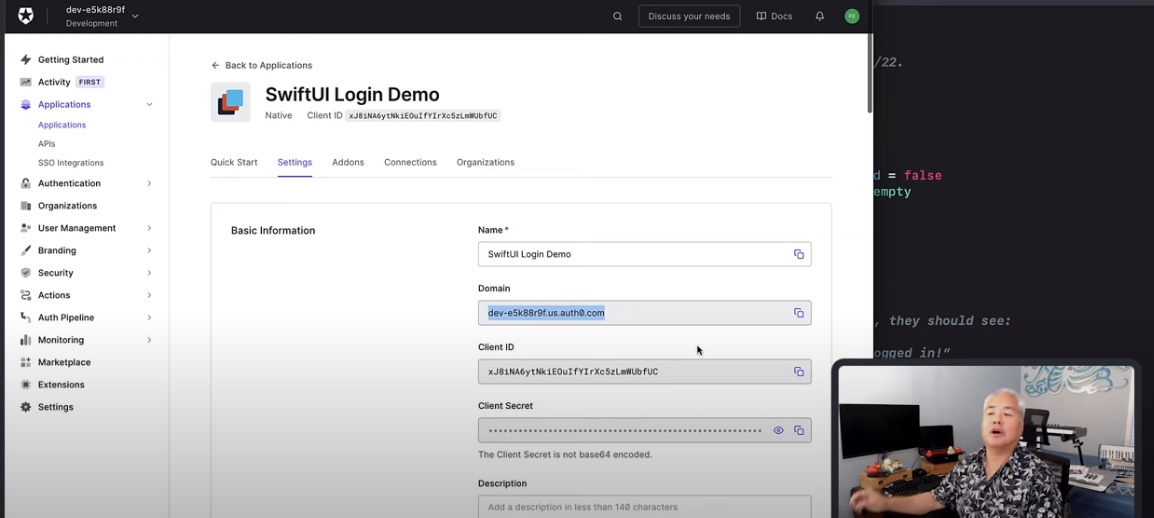Expand the Auth Pipeline section chevron
This screenshot has width=1154, height=518.
tap(149, 318)
